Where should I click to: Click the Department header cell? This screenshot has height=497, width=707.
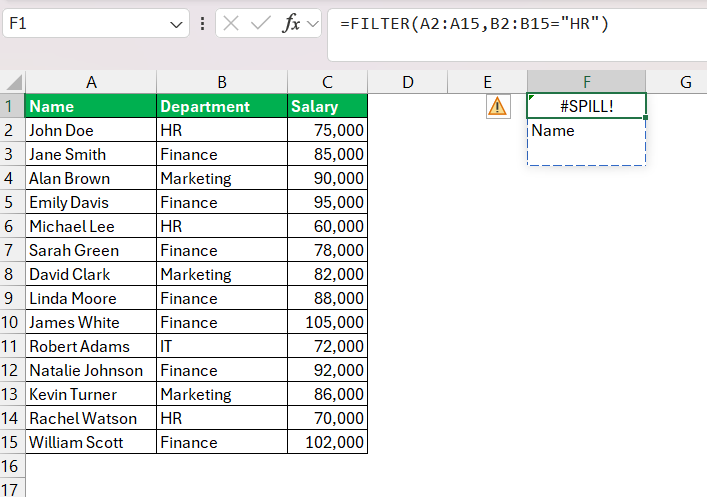pos(222,106)
